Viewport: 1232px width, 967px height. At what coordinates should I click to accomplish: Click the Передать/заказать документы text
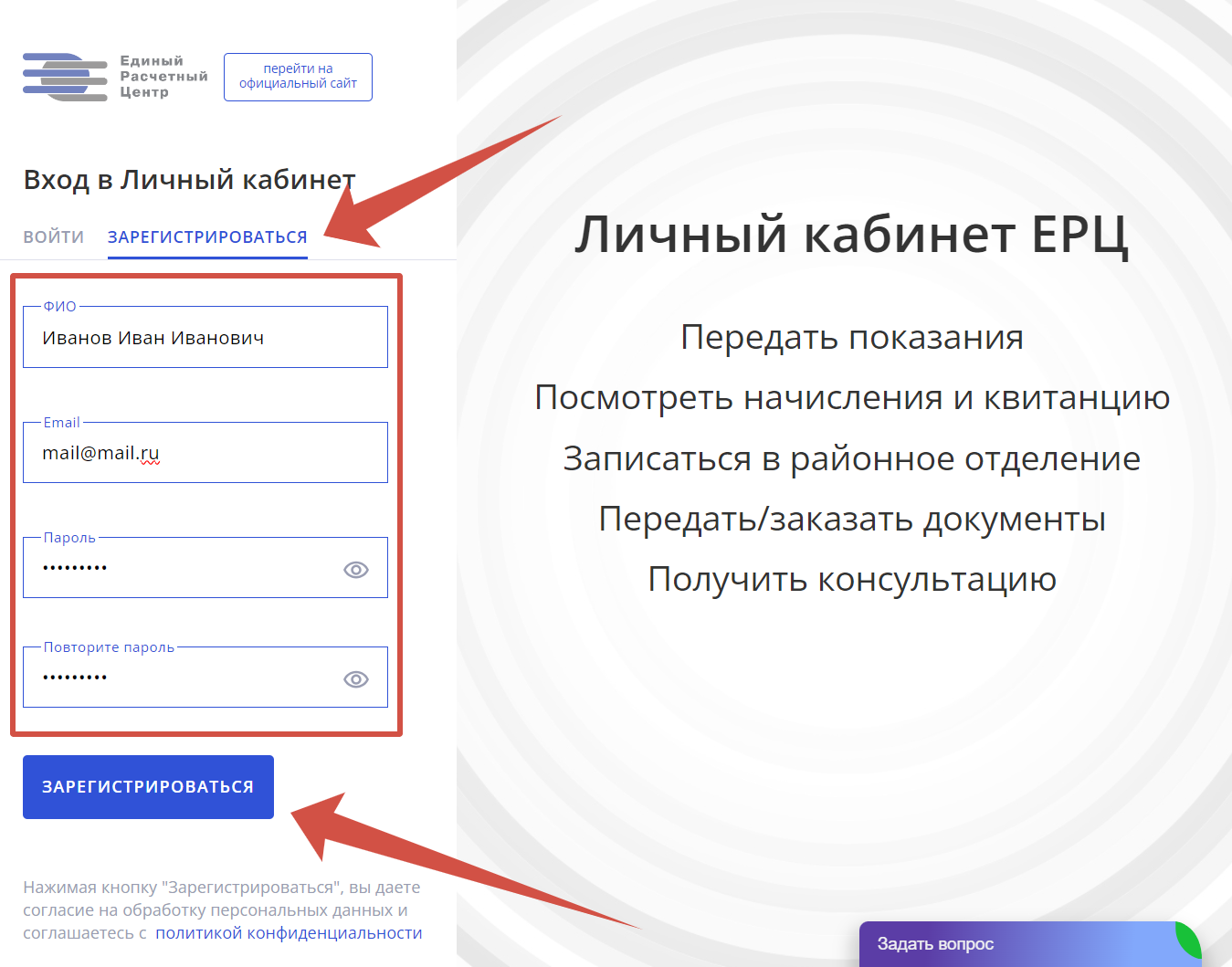tap(851, 519)
